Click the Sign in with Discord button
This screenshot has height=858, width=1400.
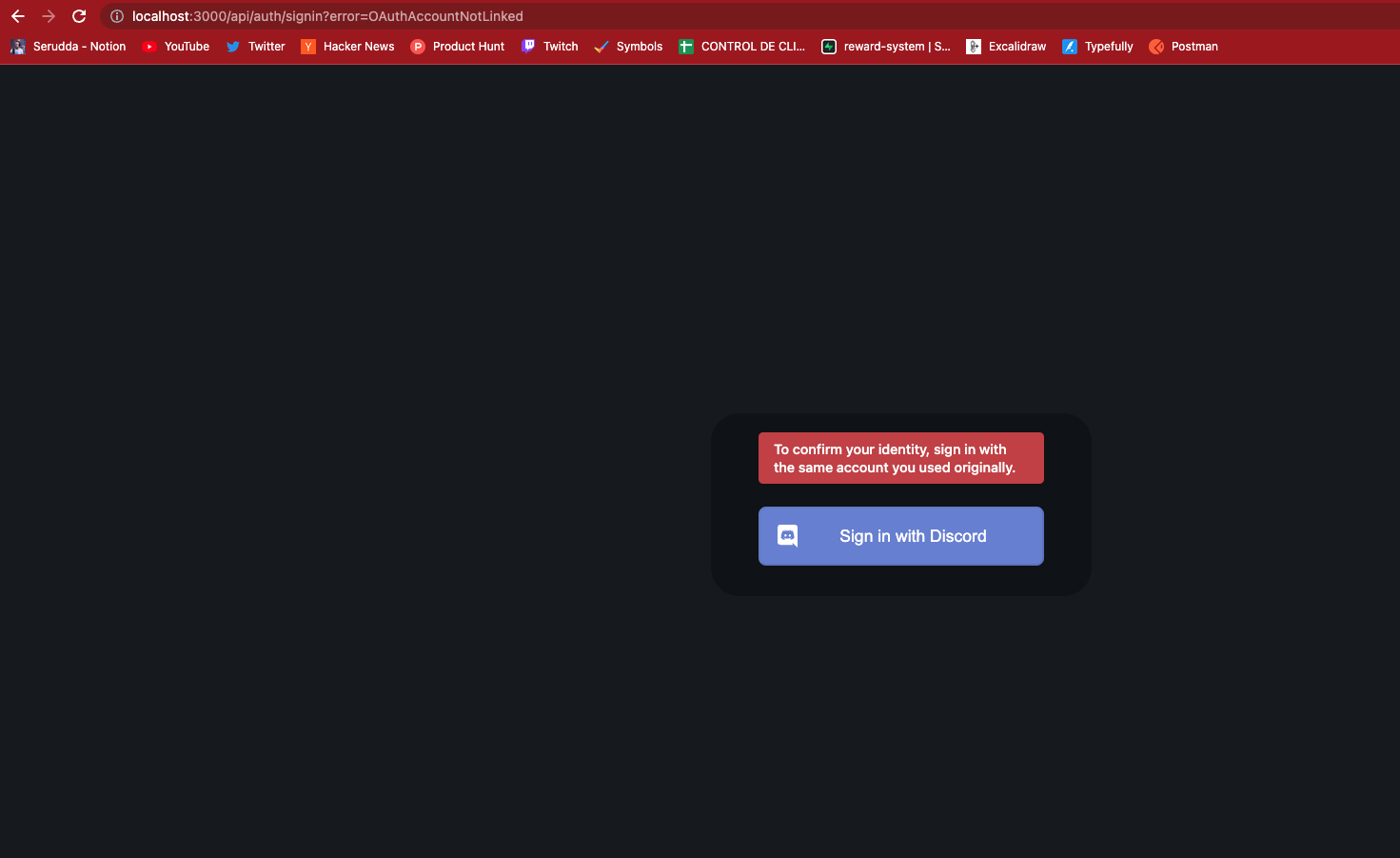900,535
